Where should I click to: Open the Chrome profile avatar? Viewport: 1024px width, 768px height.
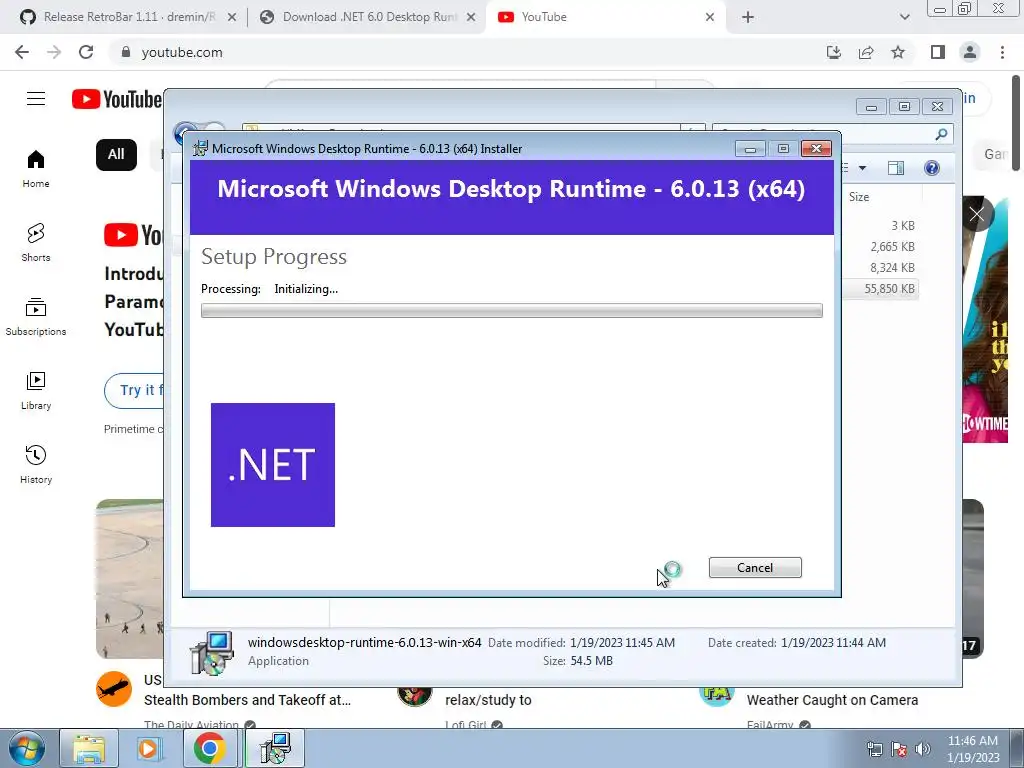pos(970,52)
